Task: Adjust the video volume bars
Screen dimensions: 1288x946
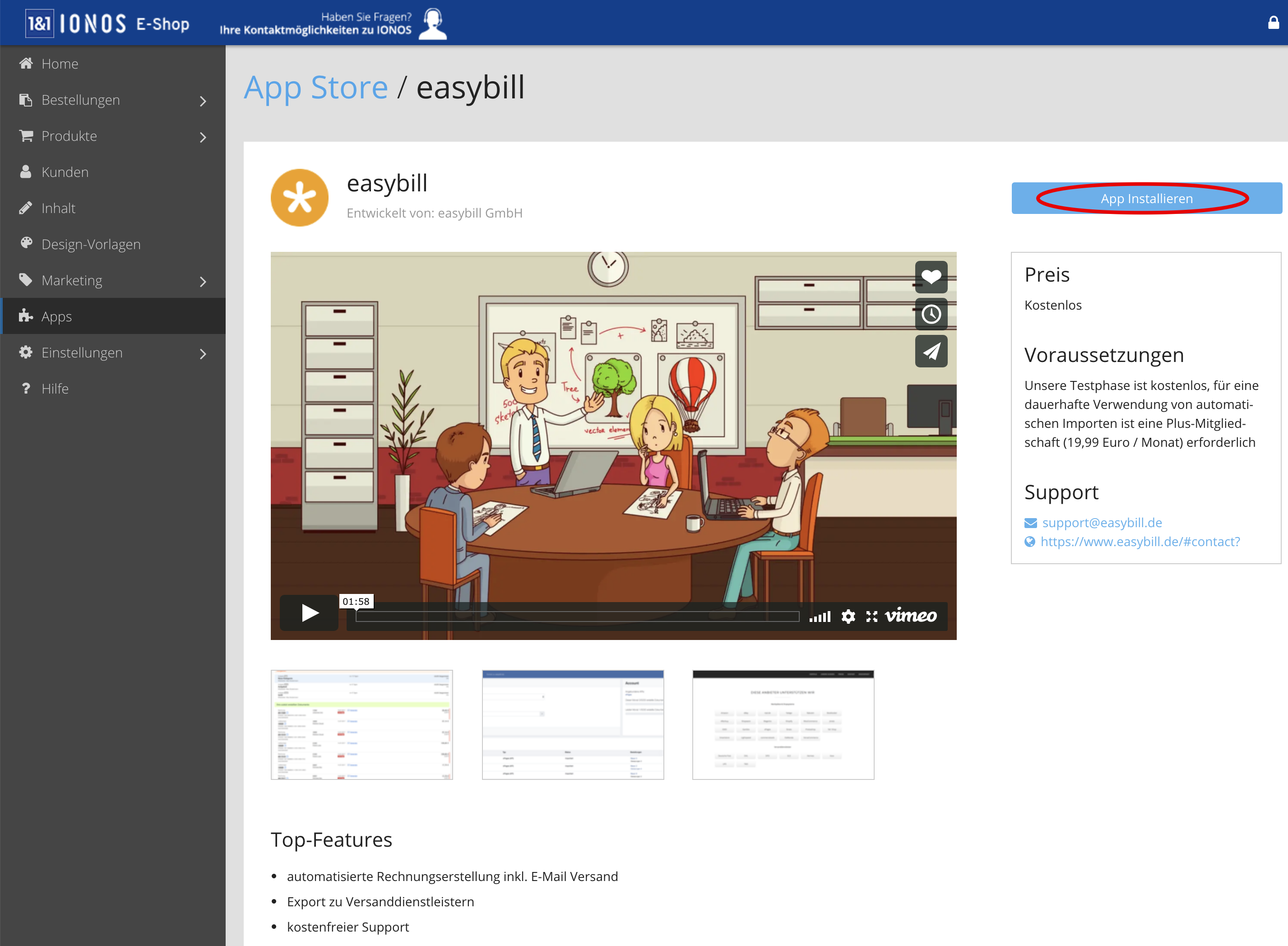Action: 820,616
